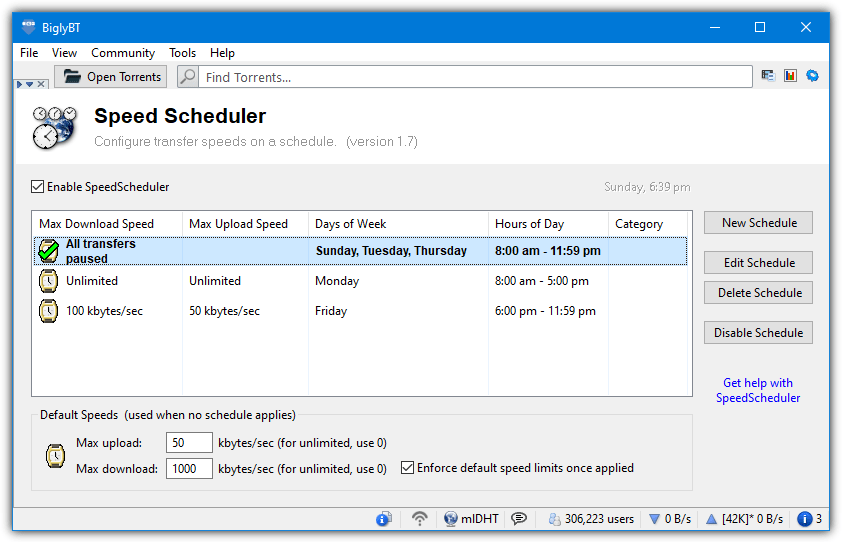Click '8:00 am - 5:00 pm' cell
The width and height of the screenshot is (842, 542).
click(542, 281)
